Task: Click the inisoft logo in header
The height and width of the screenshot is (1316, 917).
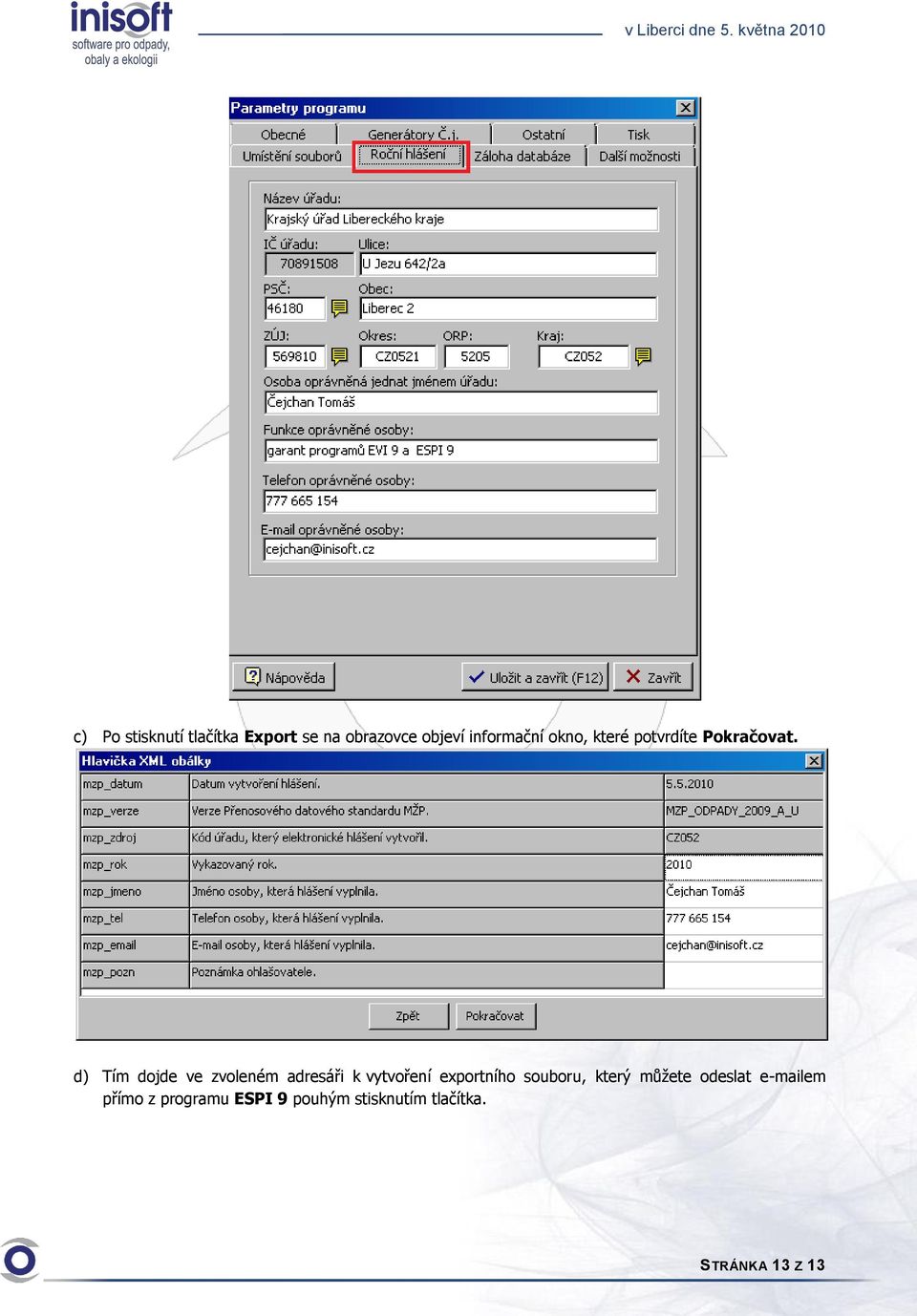Action: coord(121,33)
